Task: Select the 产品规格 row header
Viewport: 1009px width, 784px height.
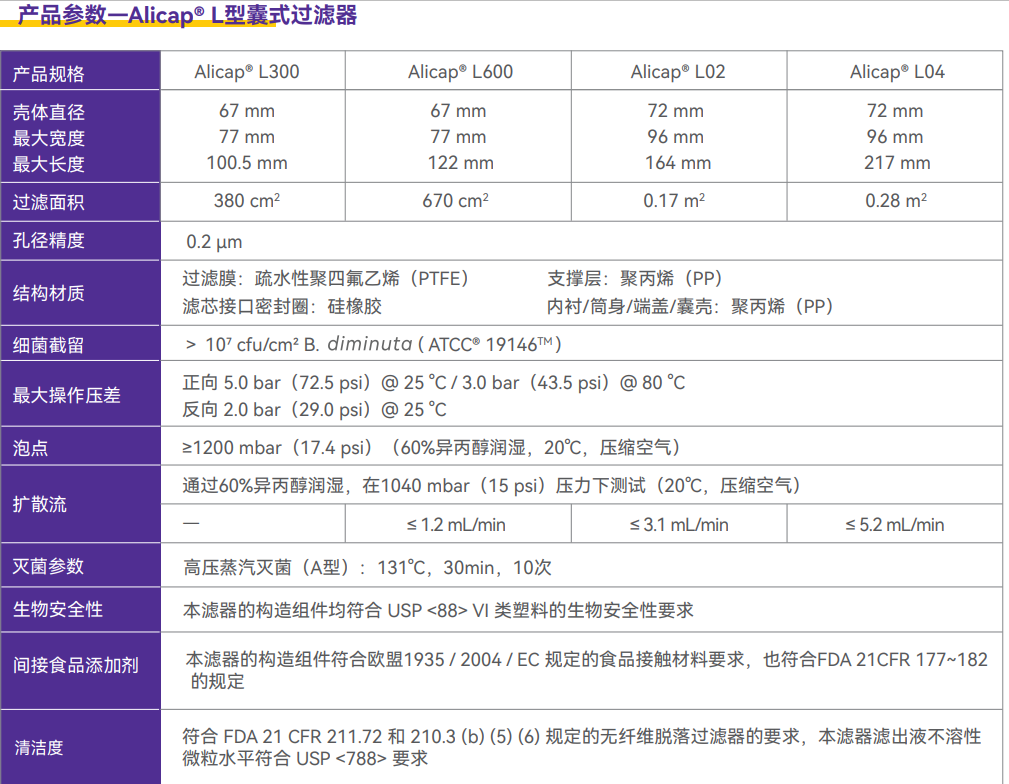Action: click(x=49, y=74)
